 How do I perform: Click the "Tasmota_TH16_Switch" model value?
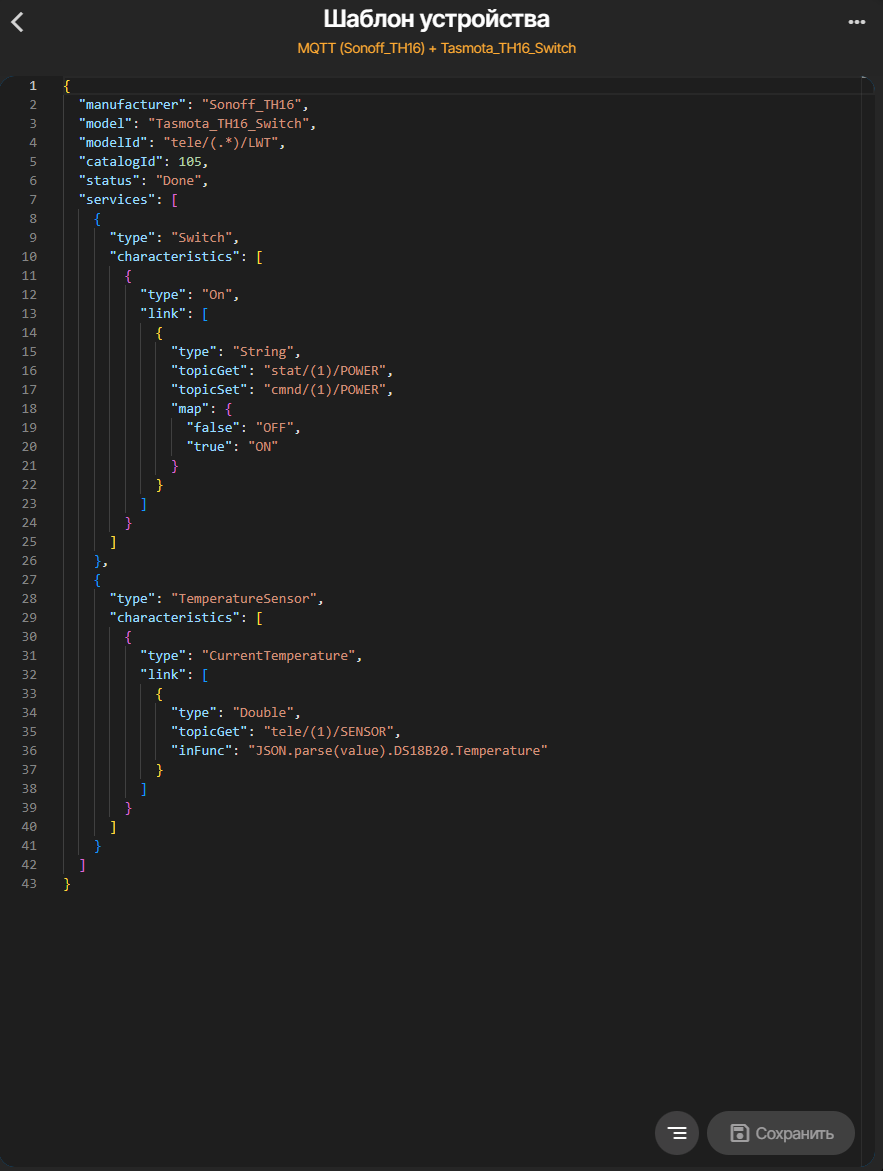pos(231,124)
